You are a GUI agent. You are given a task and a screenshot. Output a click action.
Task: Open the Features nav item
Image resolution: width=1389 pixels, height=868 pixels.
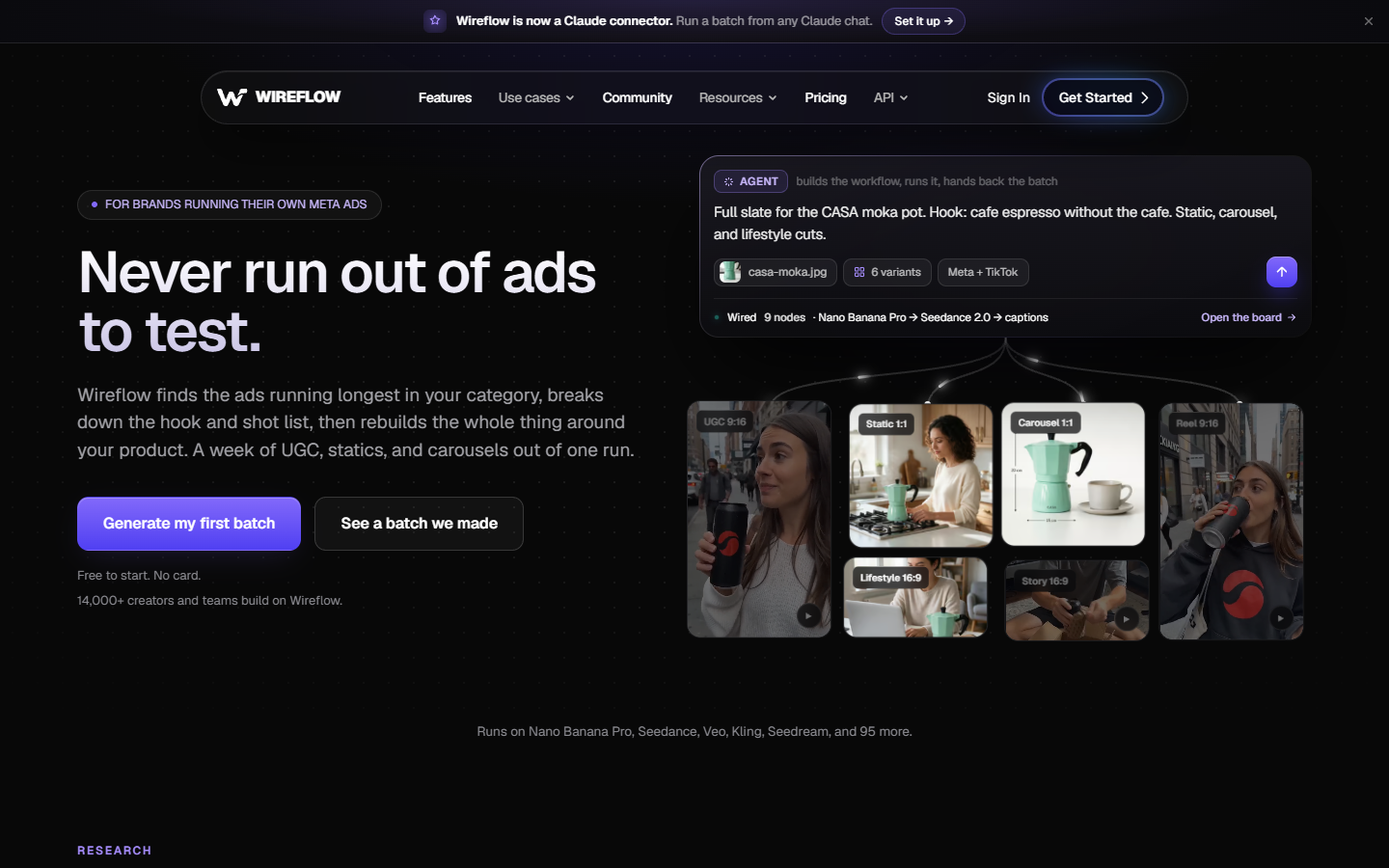(x=445, y=97)
